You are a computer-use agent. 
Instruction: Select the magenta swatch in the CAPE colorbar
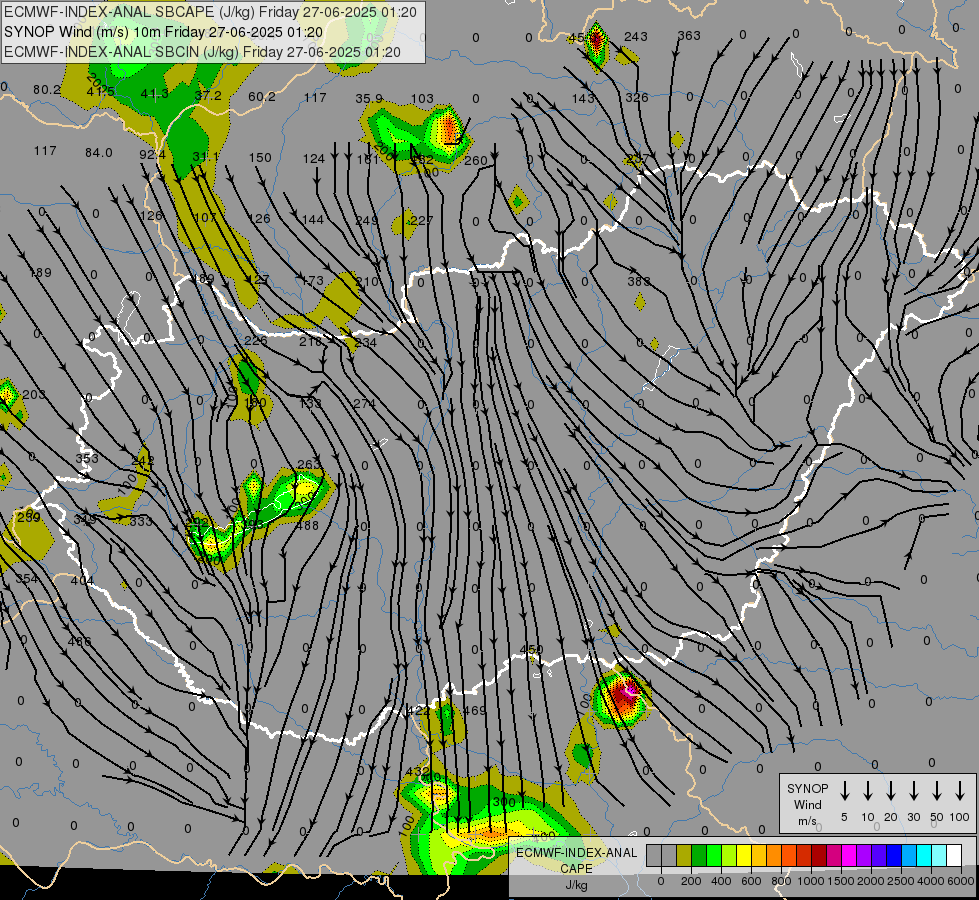[x=849, y=855]
